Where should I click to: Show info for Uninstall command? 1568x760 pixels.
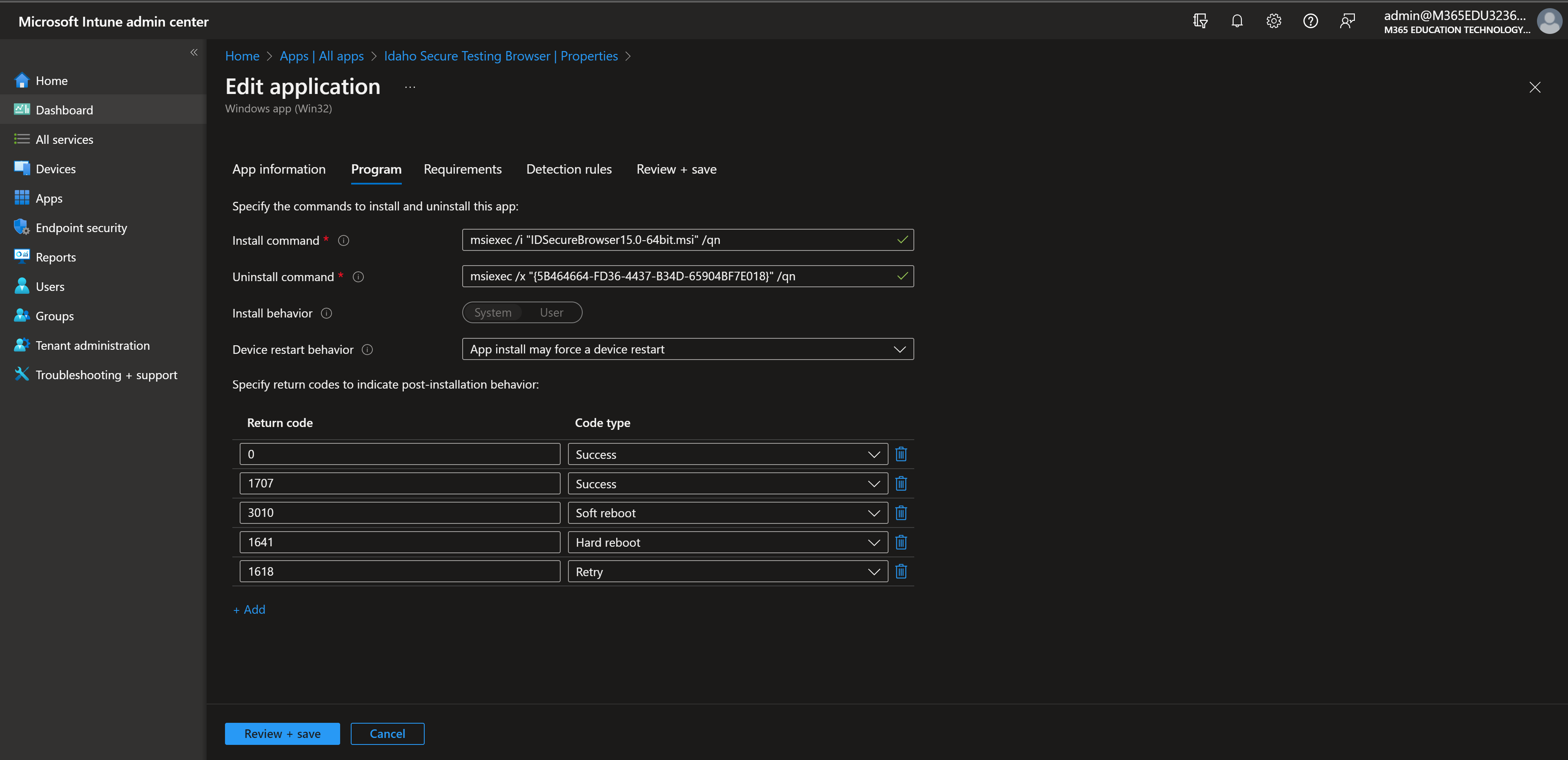(x=359, y=277)
